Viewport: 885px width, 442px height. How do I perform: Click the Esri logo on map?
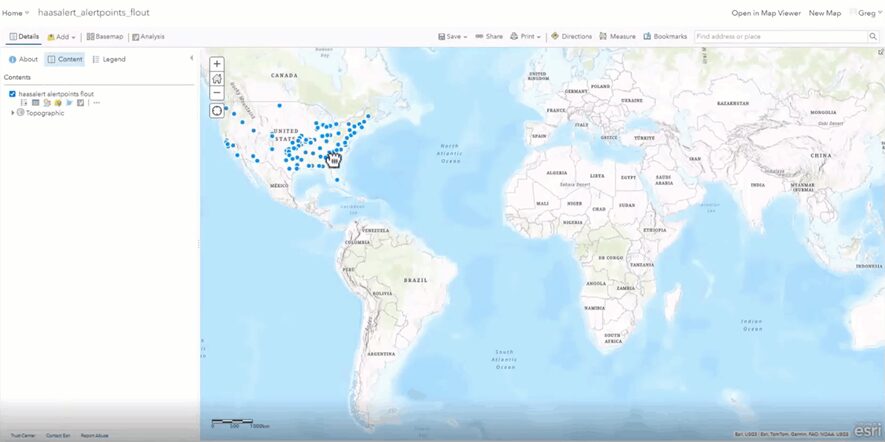click(x=867, y=430)
